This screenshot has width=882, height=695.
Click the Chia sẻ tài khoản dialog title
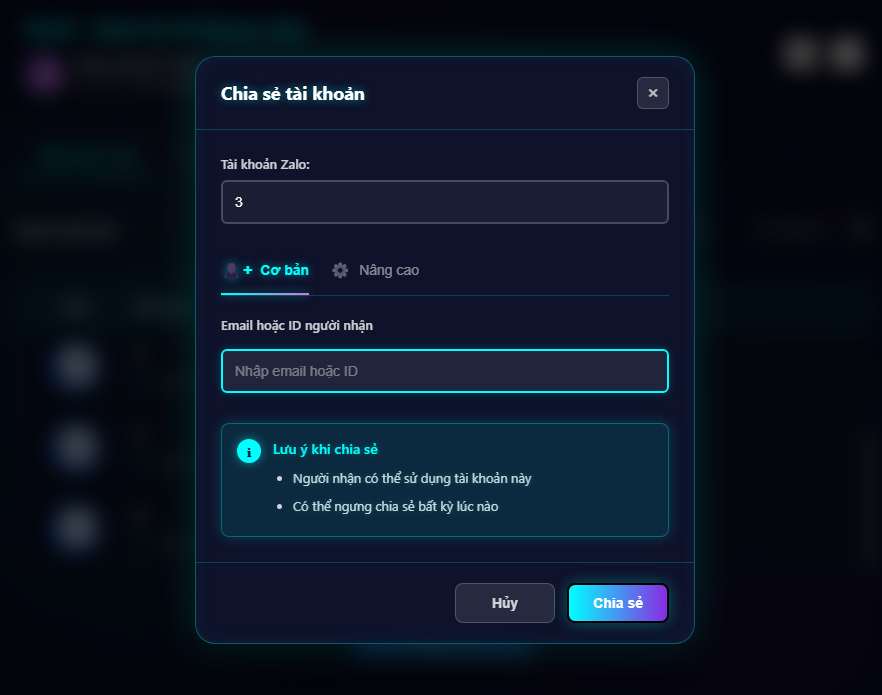(x=292, y=94)
